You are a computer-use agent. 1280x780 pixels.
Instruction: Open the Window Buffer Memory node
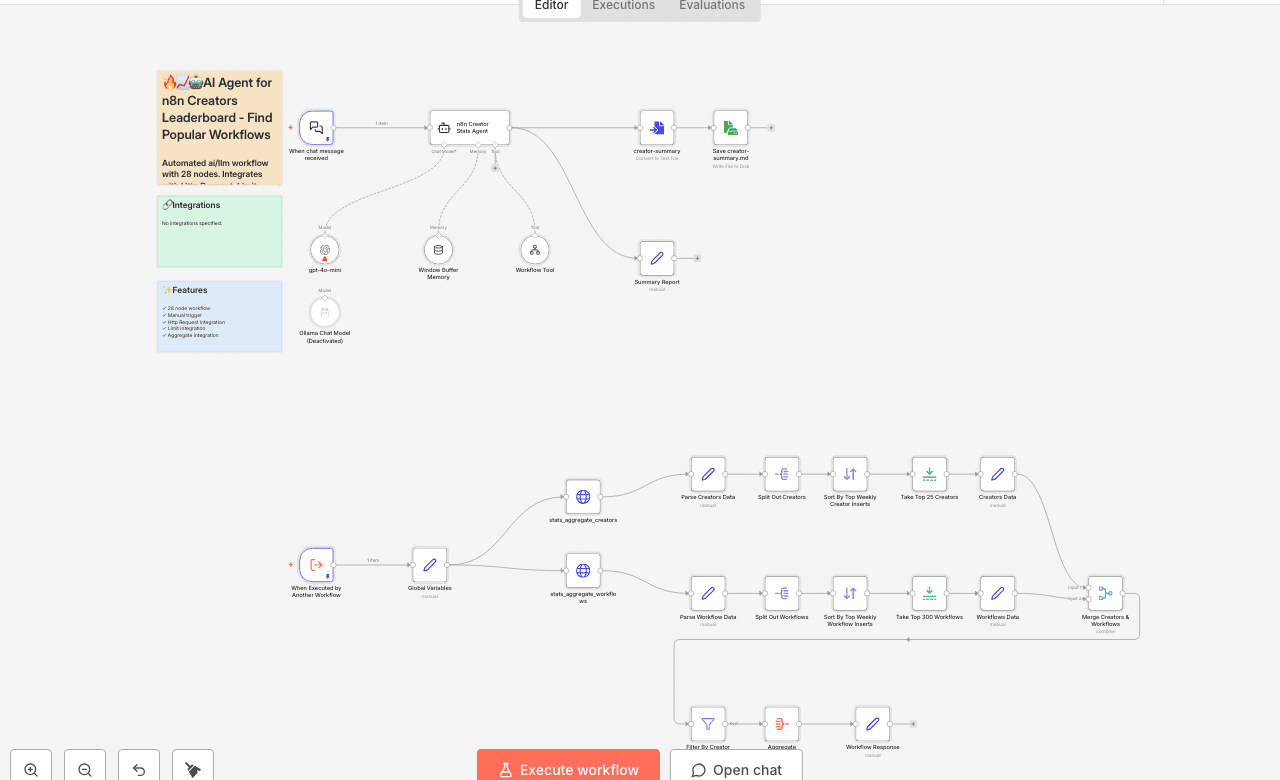[x=438, y=250]
